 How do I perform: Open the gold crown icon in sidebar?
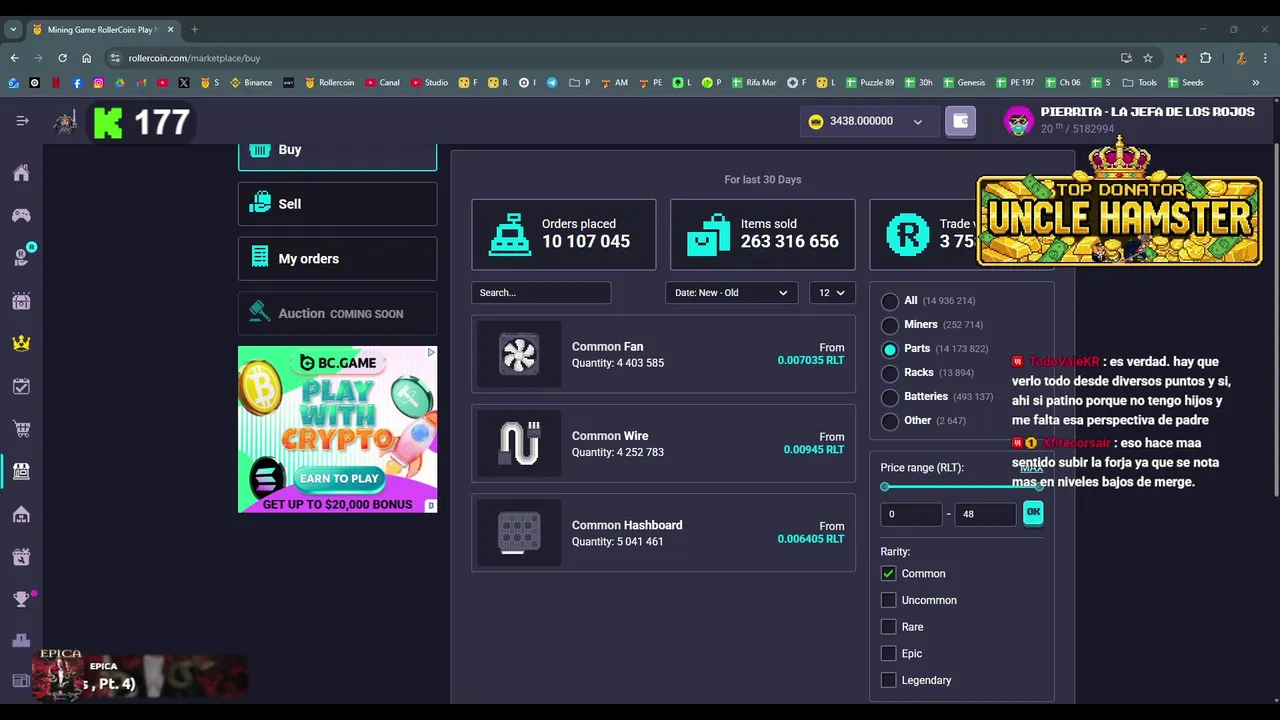click(21, 343)
